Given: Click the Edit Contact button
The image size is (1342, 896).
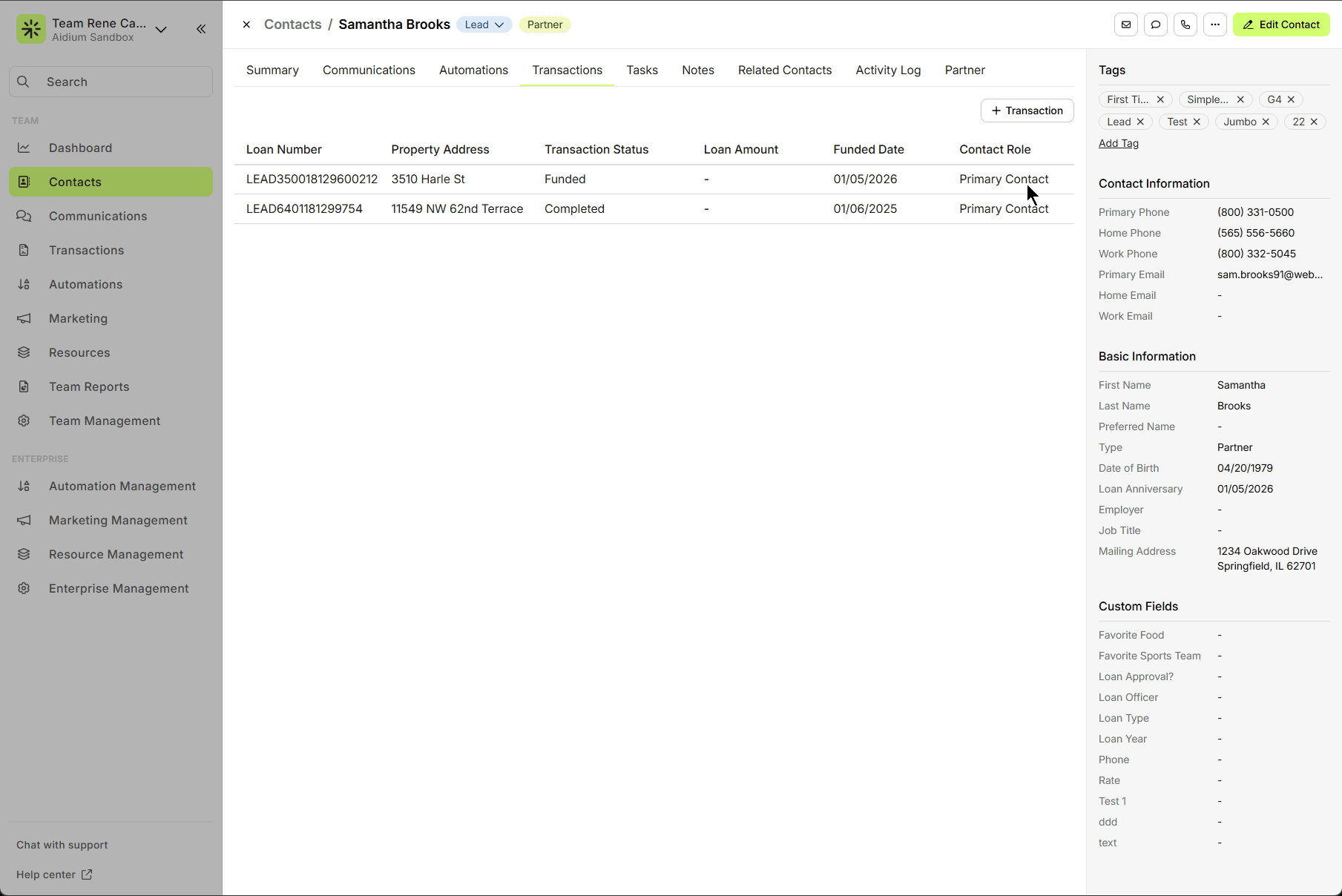Looking at the screenshot, I should [1281, 24].
